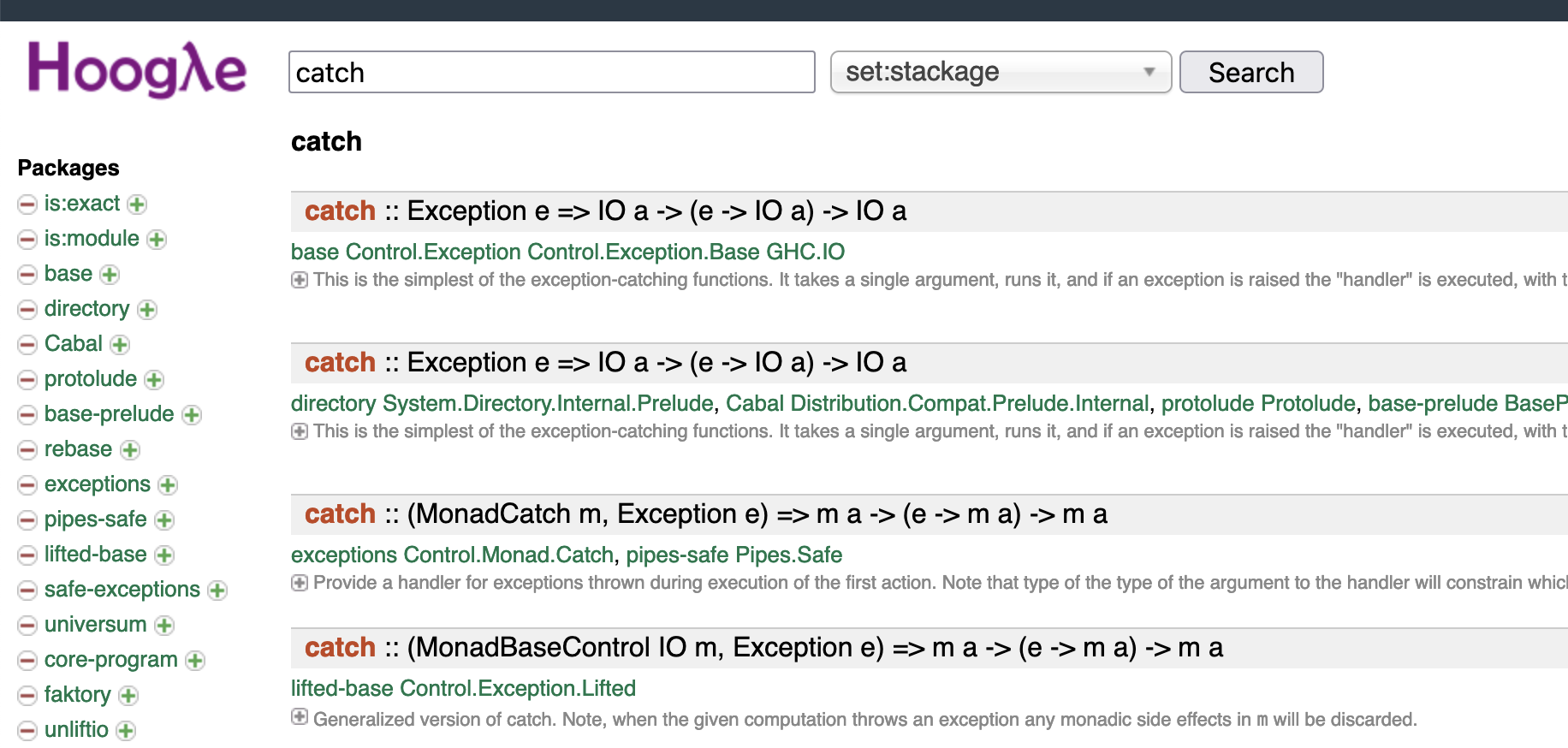Include core-program package with plus icon
The width and height of the screenshot is (1568, 748).
point(195,661)
